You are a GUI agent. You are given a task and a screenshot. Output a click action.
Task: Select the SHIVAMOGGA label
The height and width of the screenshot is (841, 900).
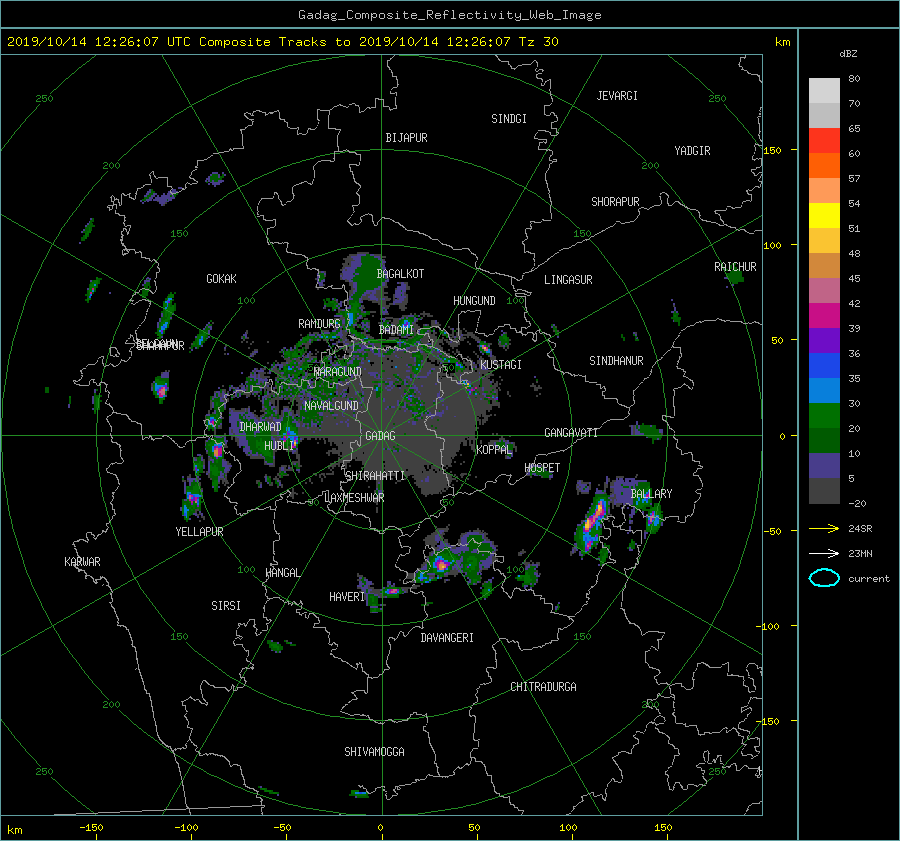click(374, 751)
